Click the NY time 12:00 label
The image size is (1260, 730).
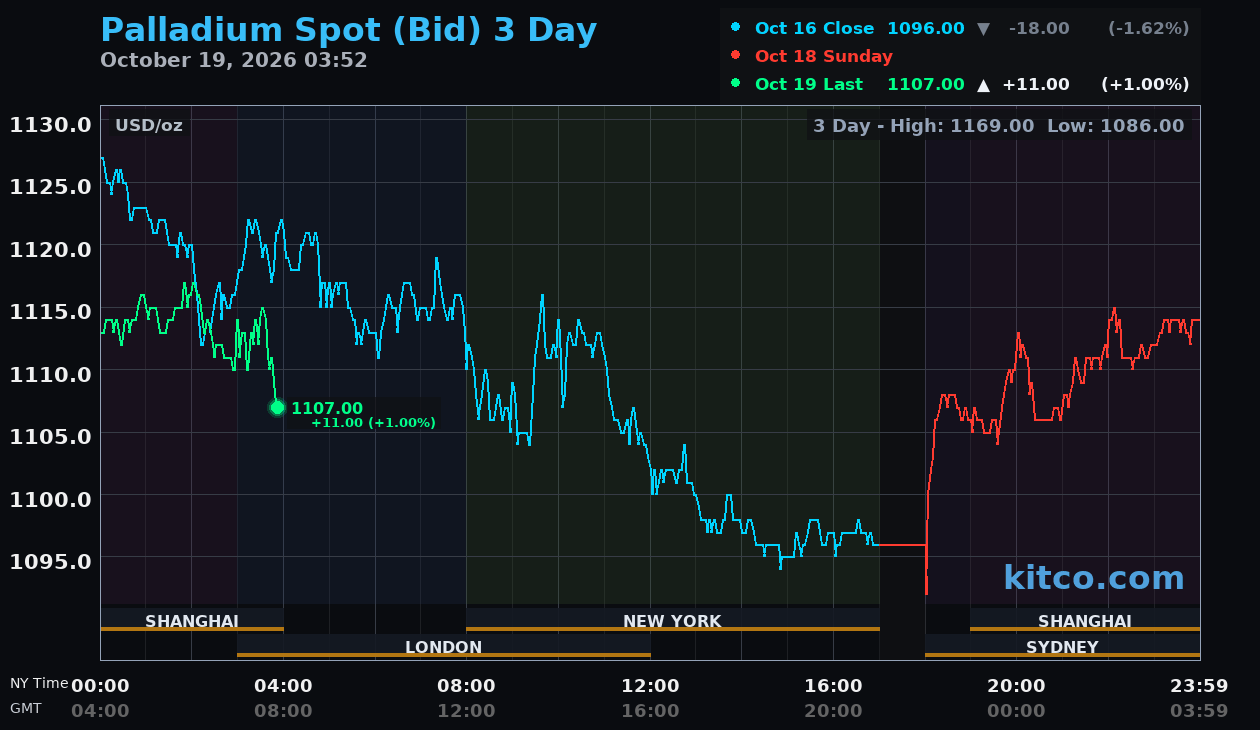(x=650, y=686)
